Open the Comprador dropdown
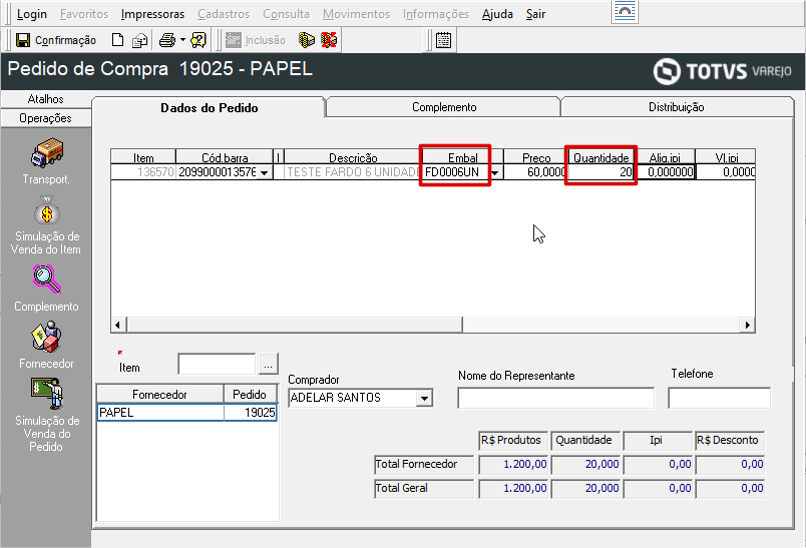Screen dimensions: 806x548 coord(424,398)
